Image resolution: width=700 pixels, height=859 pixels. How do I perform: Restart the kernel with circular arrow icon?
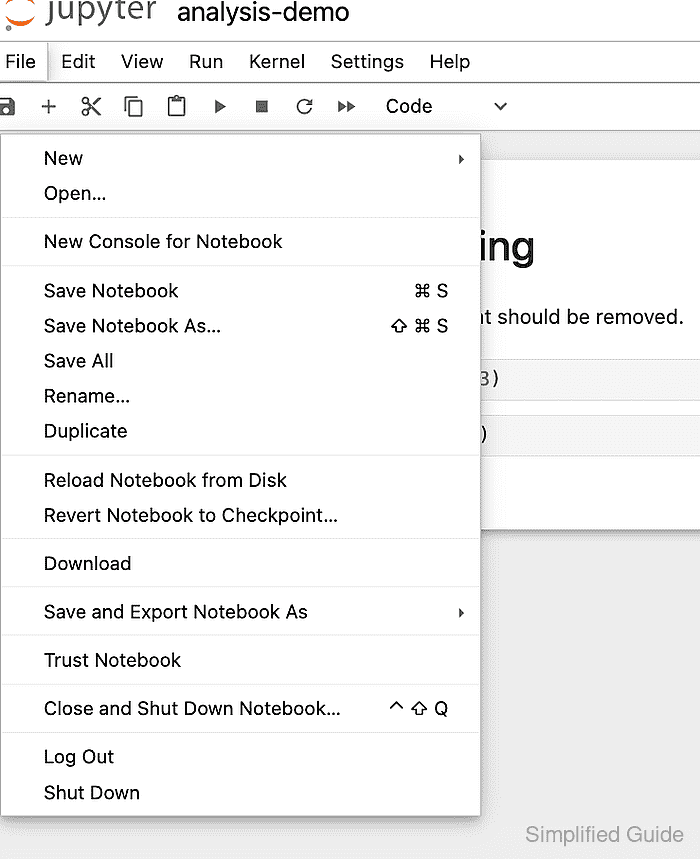click(305, 106)
